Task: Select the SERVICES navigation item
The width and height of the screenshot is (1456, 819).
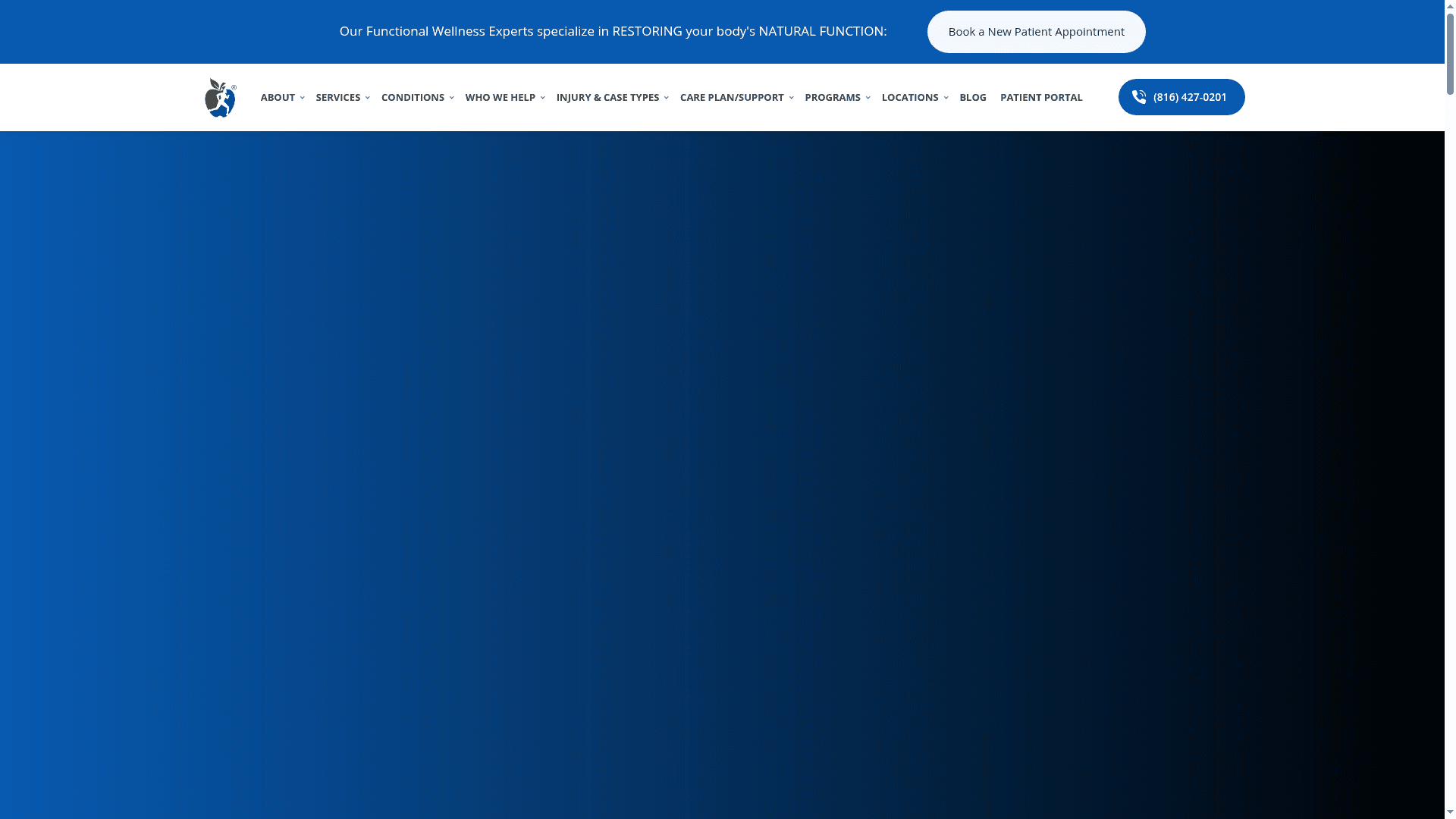Action: pos(338,97)
